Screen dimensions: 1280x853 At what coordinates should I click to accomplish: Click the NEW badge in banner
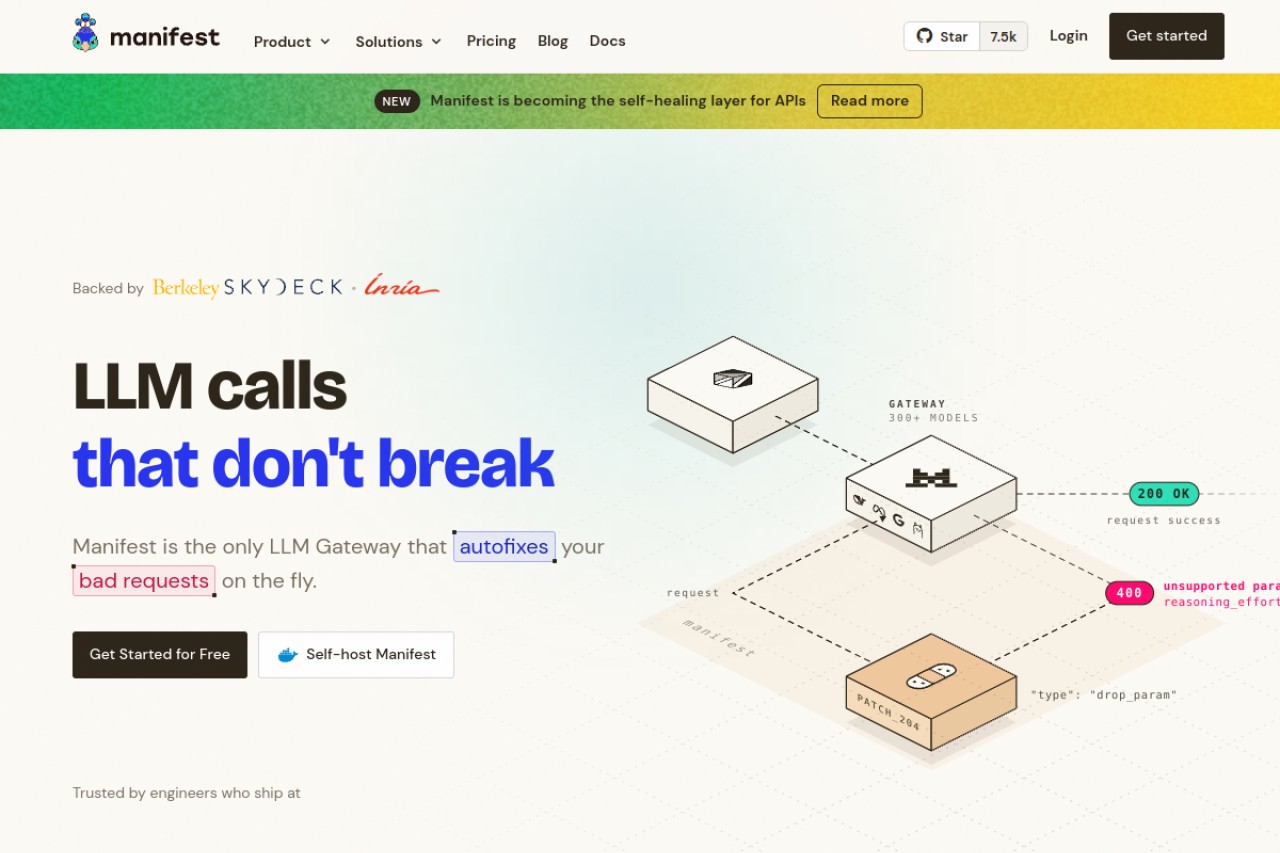tap(397, 101)
